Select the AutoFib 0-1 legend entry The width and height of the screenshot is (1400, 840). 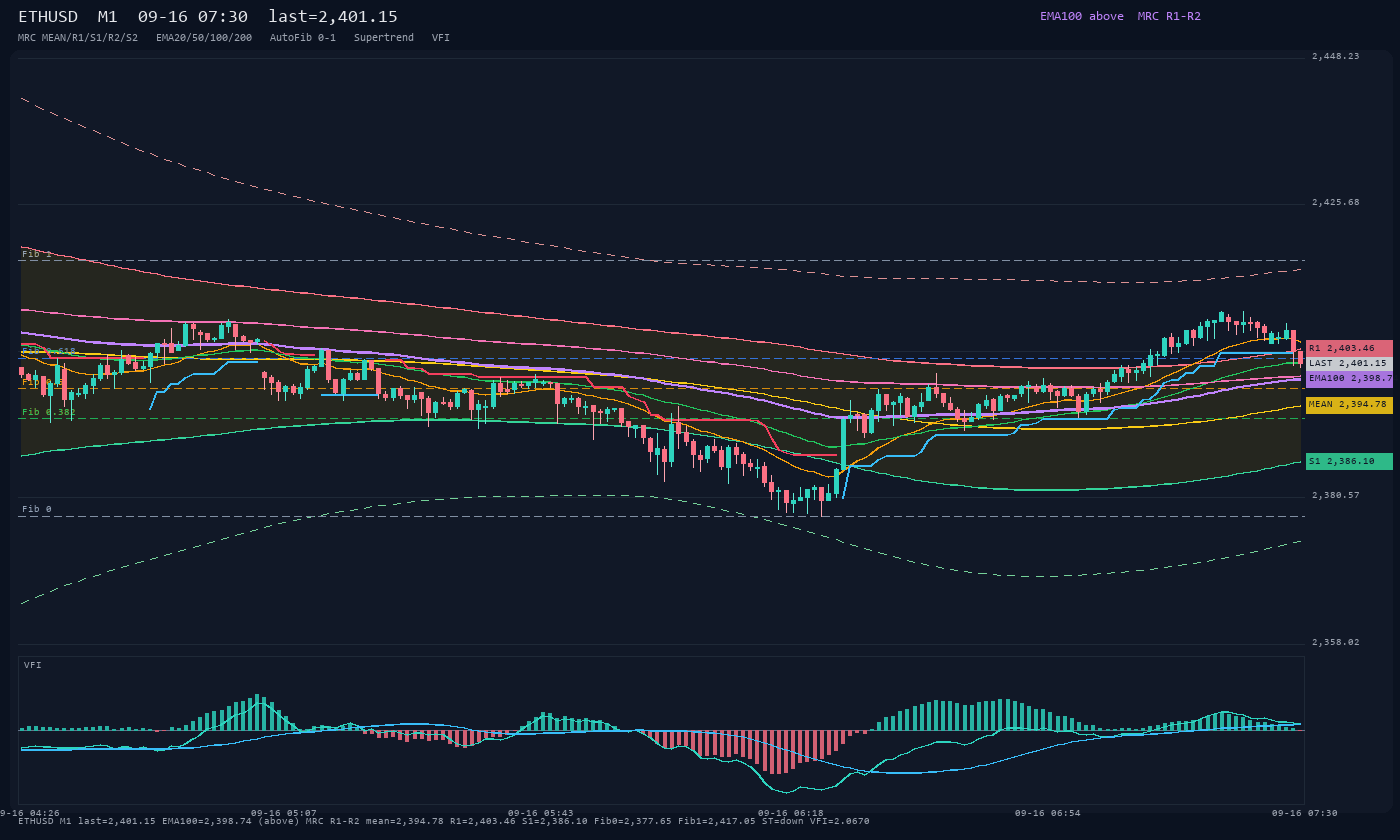point(303,37)
